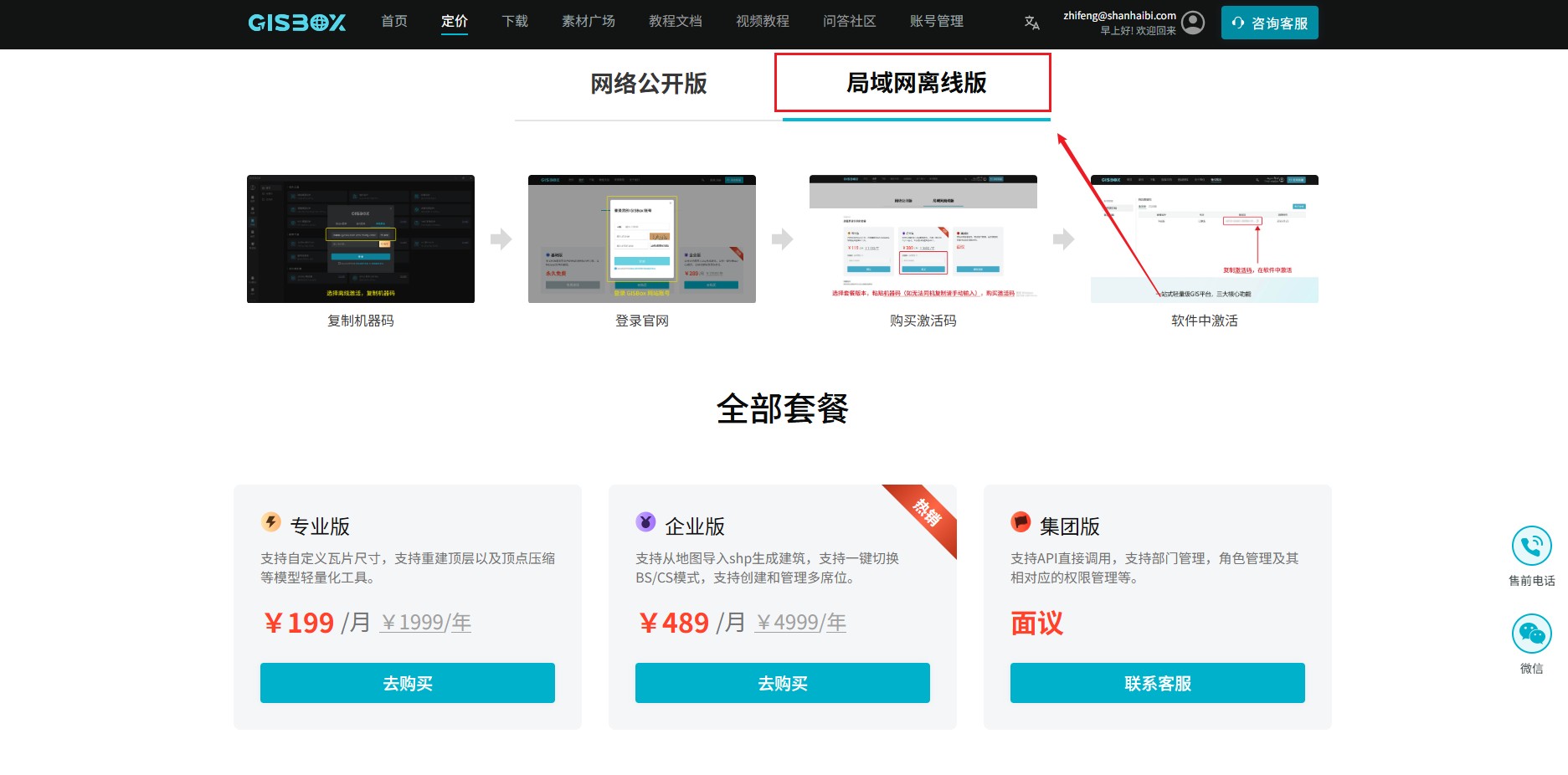This screenshot has width=1568, height=775.
Task: Click the 购买激活码 caption
Action: 923,321
